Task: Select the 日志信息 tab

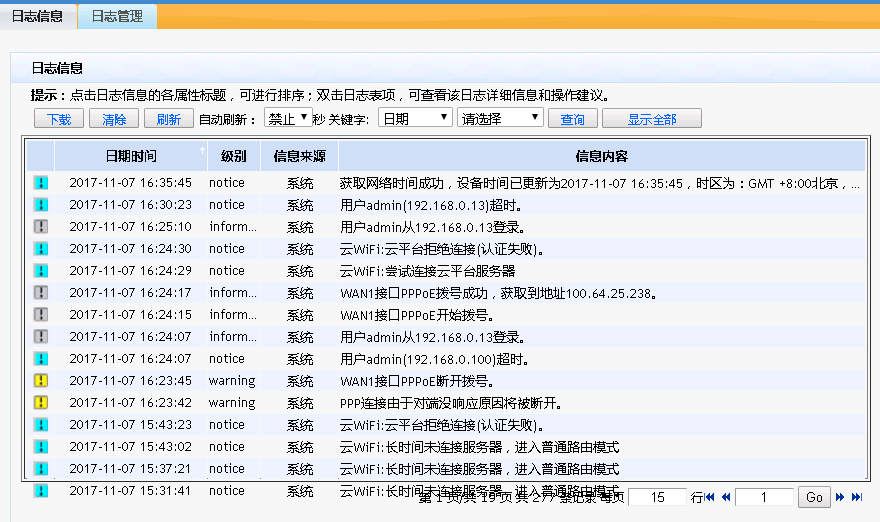Action: (x=38, y=16)
